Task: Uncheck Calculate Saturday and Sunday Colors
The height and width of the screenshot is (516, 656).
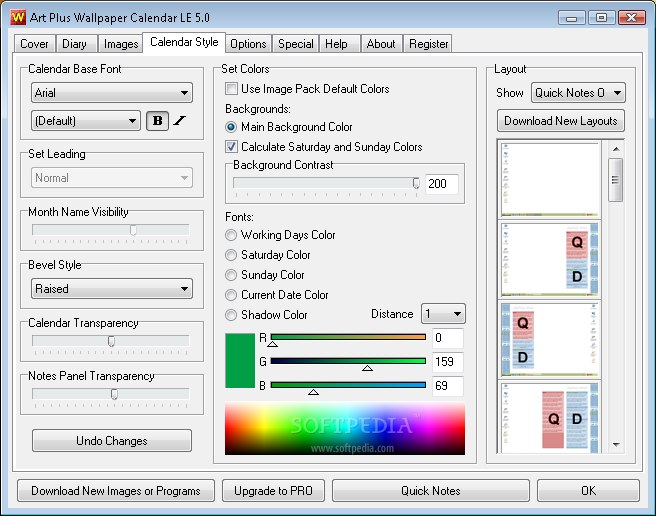Action: [231, 146]
